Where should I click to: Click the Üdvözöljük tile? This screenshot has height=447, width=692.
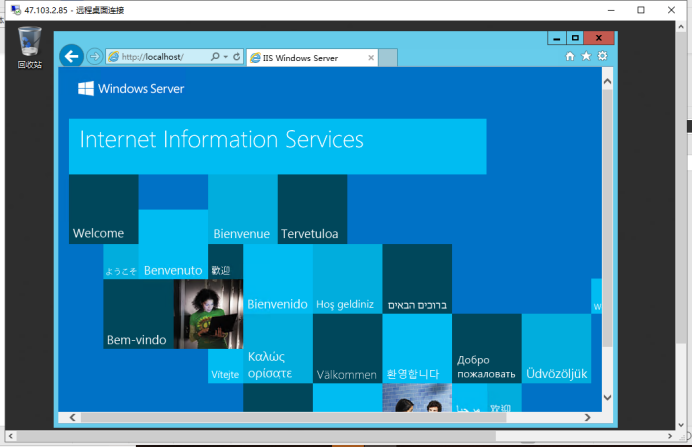[x=557, y=349]
